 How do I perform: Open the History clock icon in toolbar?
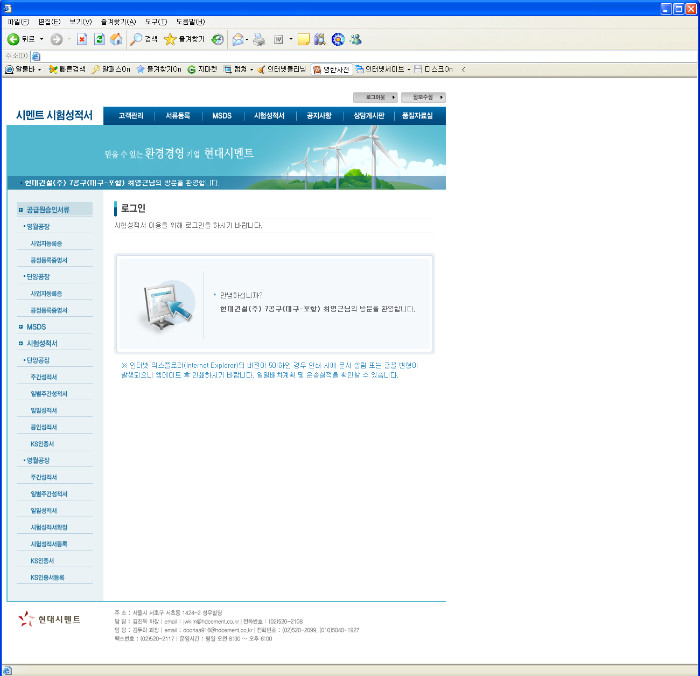(217, 39)
